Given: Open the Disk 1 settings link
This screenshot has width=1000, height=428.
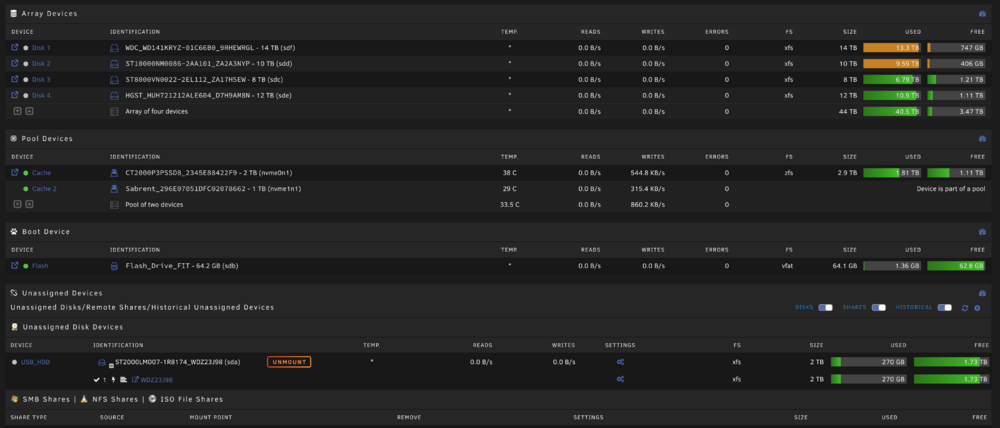Looking at the screenshot, I should pyautogui.click(x=41, y=48).
